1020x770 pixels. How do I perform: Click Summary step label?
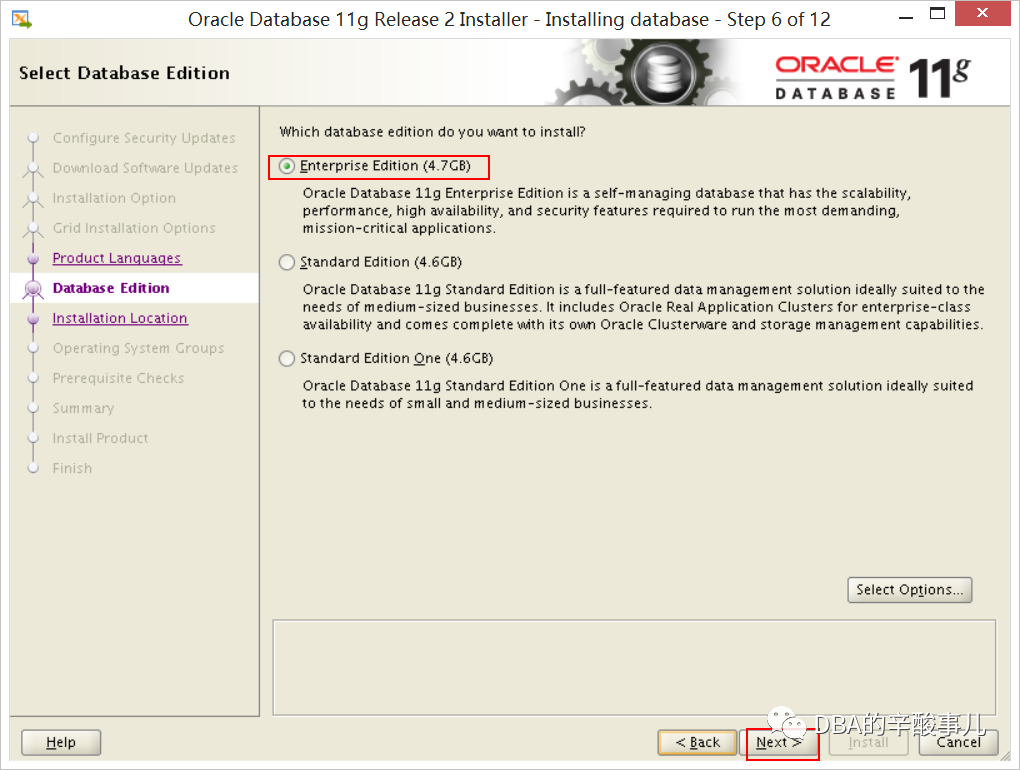point(83,408)
